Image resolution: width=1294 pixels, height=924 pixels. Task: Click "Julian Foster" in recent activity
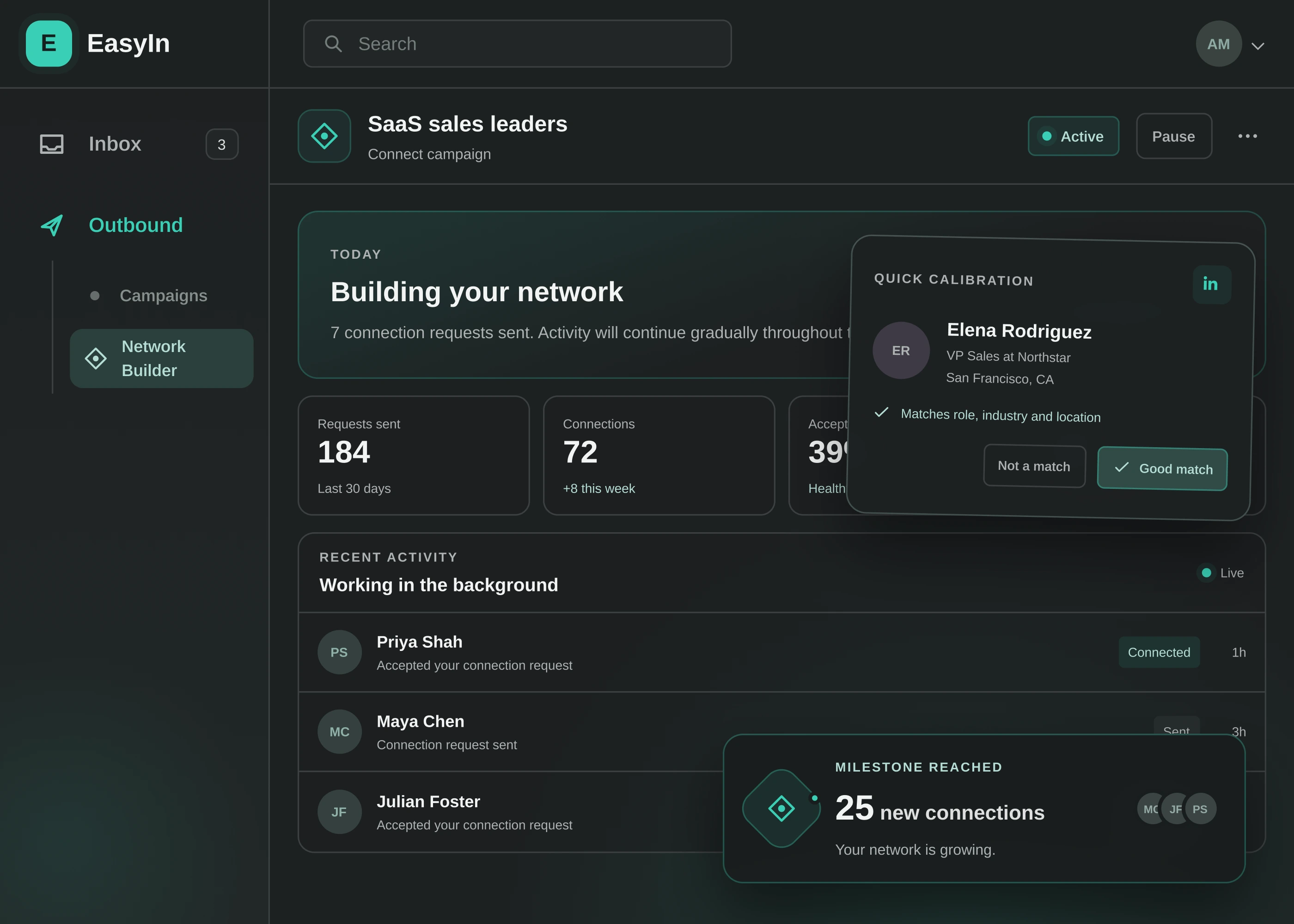428,802
